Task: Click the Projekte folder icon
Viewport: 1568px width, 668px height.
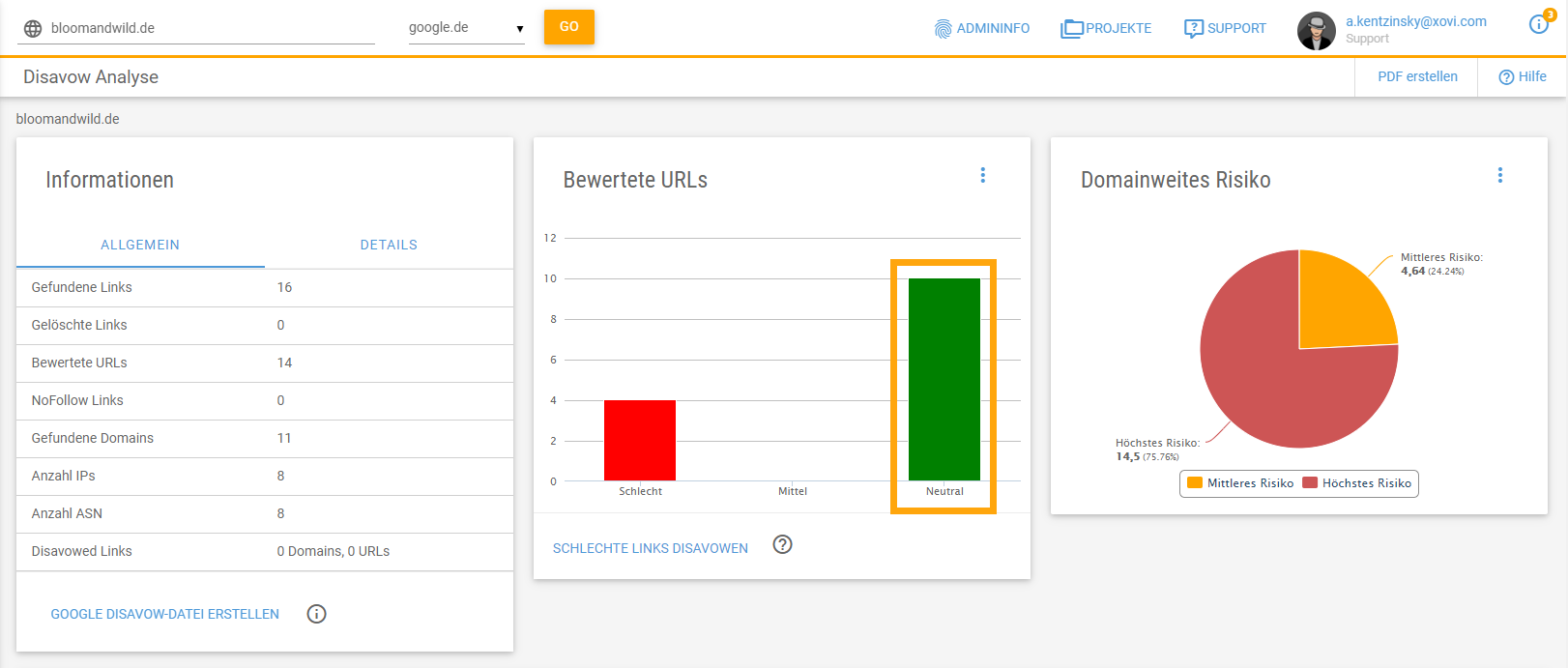Action: 1072,29
